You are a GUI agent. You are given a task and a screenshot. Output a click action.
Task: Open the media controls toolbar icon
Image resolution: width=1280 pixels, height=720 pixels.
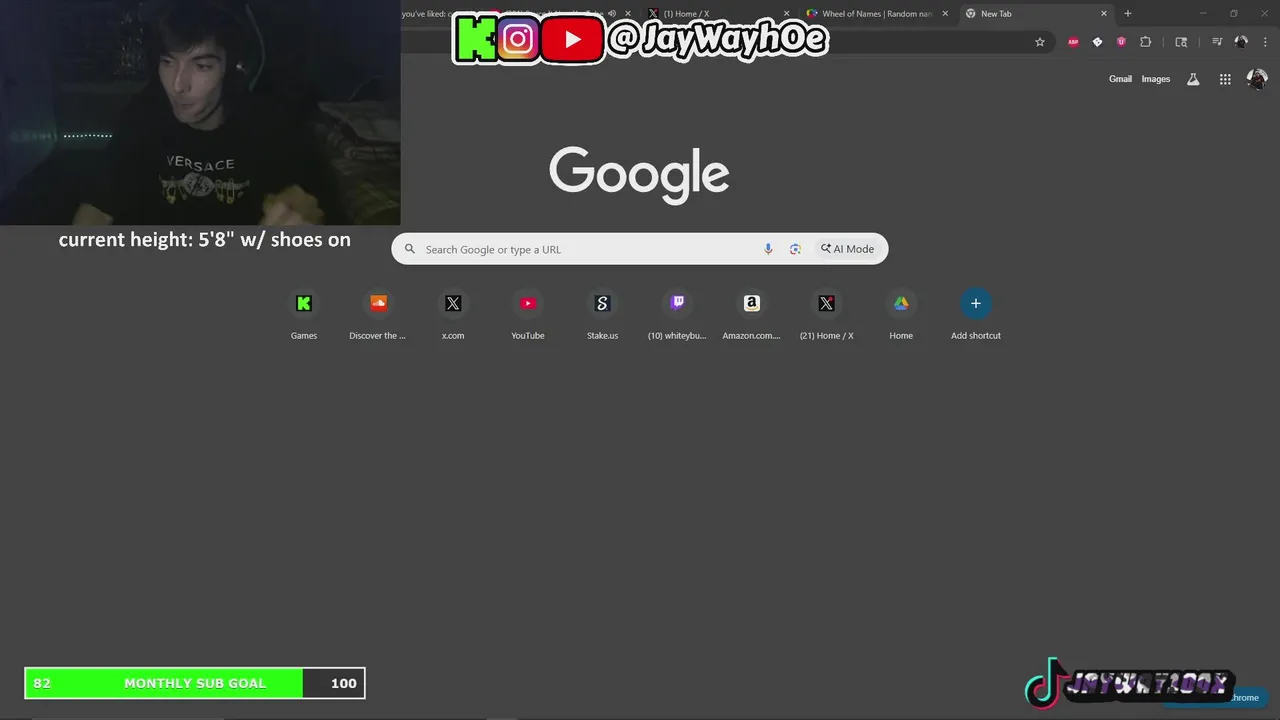coord(1217,42)
